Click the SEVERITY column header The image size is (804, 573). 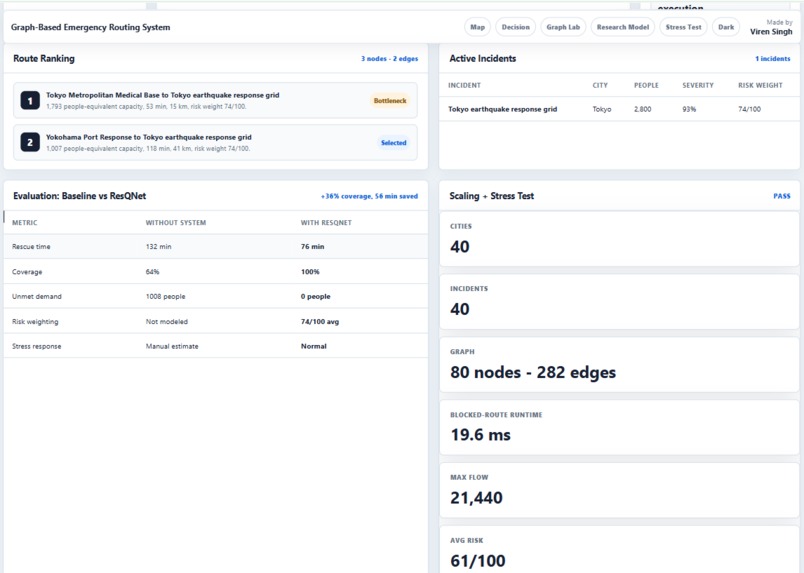tap(697, 85)
